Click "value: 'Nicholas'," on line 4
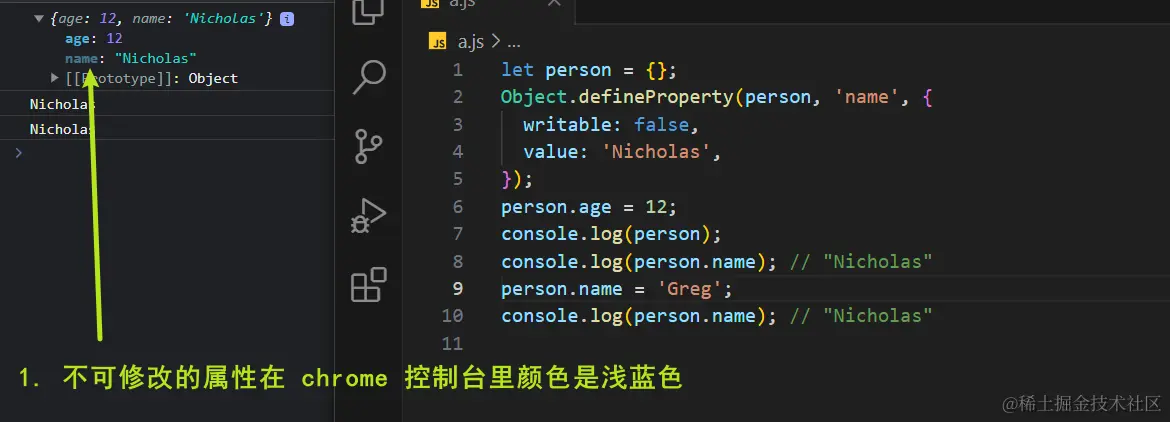Viewport: 1170px width, 422px height. click(622, 152)
